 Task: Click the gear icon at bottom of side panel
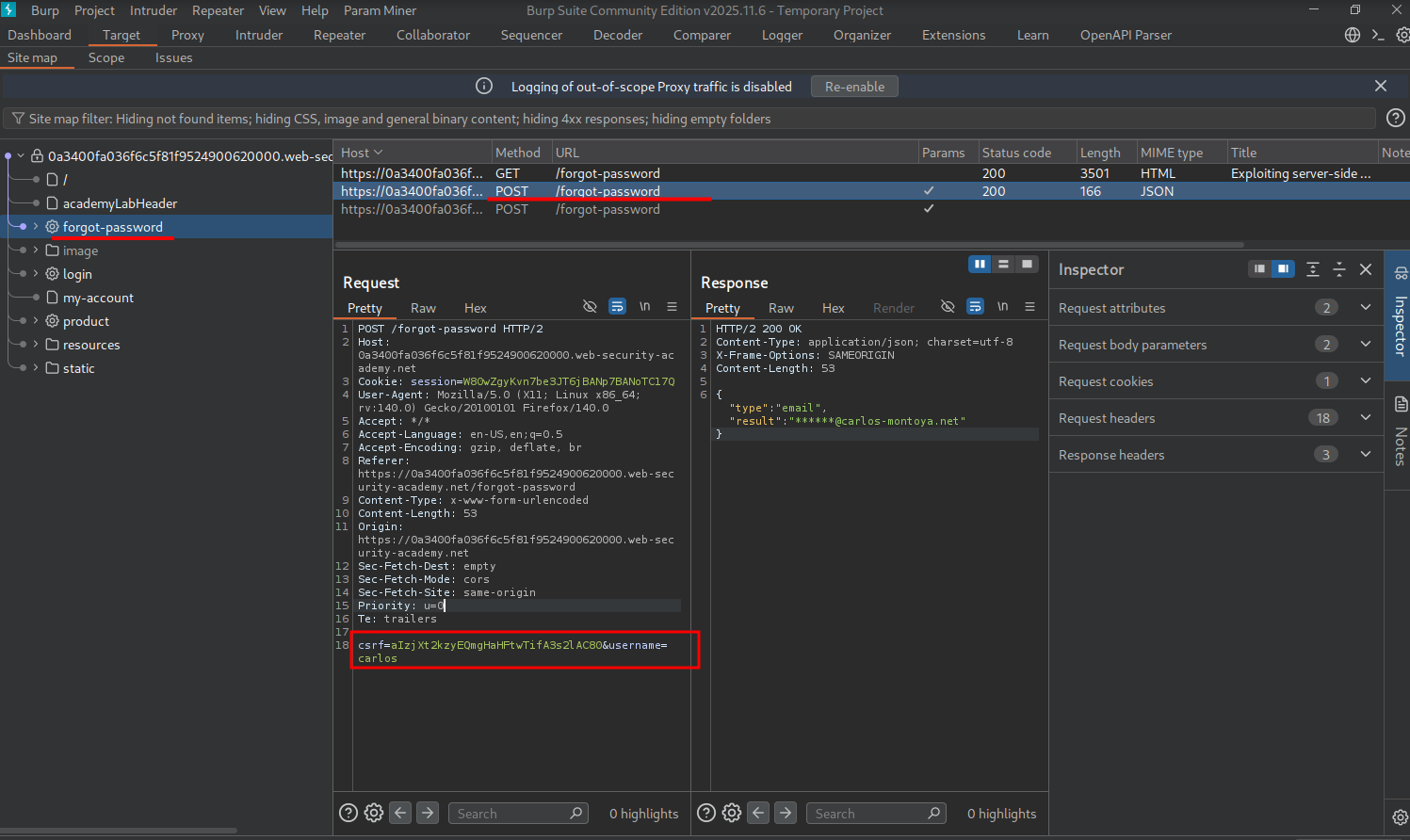(x=1401, y=816)
